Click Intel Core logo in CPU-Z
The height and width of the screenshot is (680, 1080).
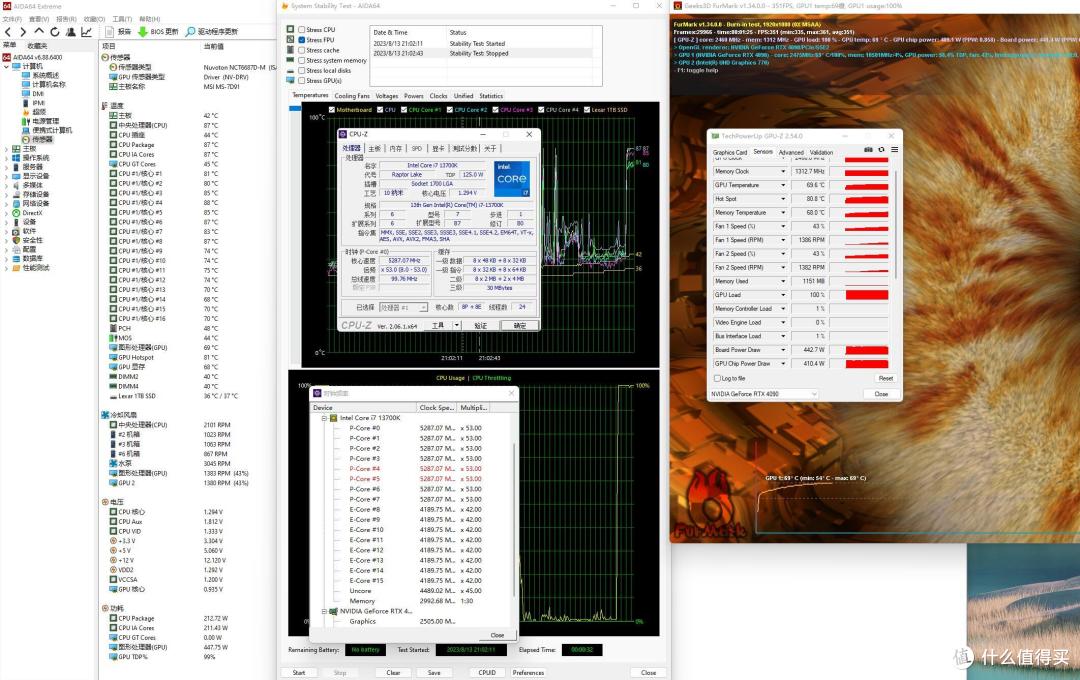click(511, 178)
